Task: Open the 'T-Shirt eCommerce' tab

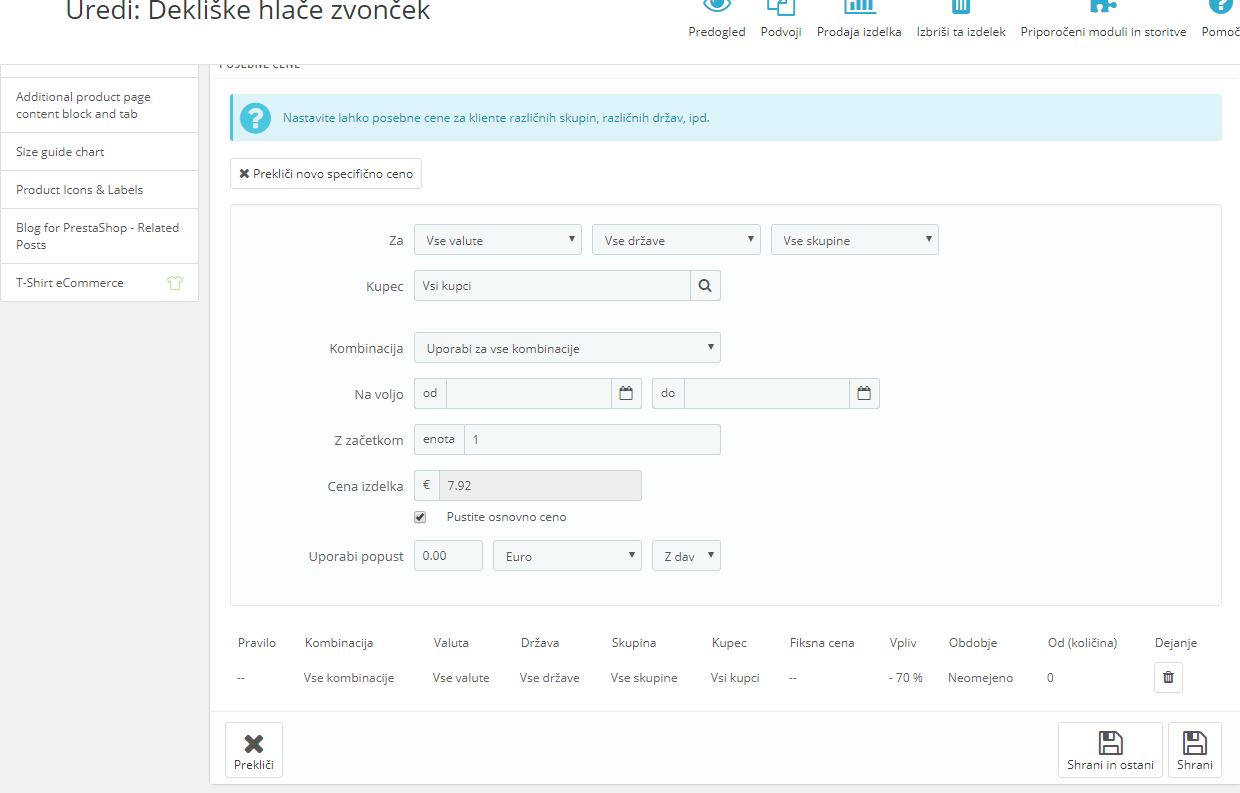Action: (100, 283)
